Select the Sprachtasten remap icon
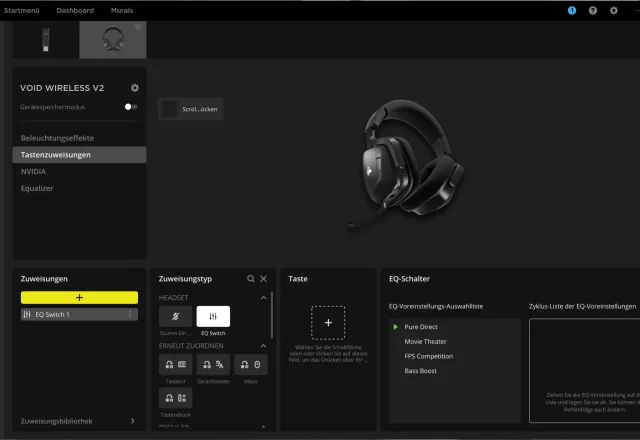Viewport: 640px width, 440px height. tap(213, 365)
